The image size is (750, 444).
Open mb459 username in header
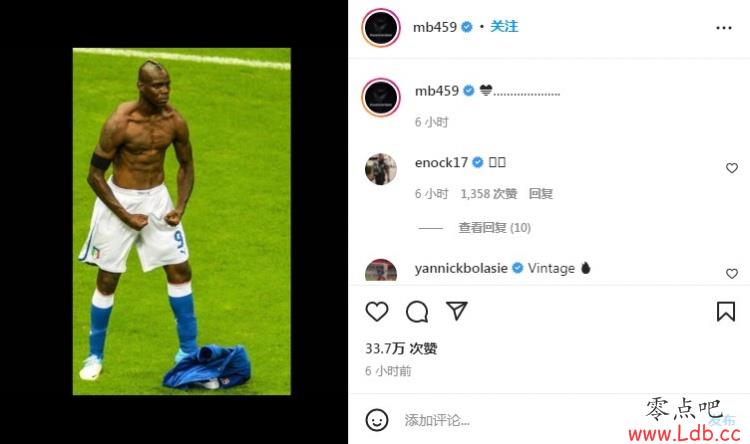[x=435, y=27]
